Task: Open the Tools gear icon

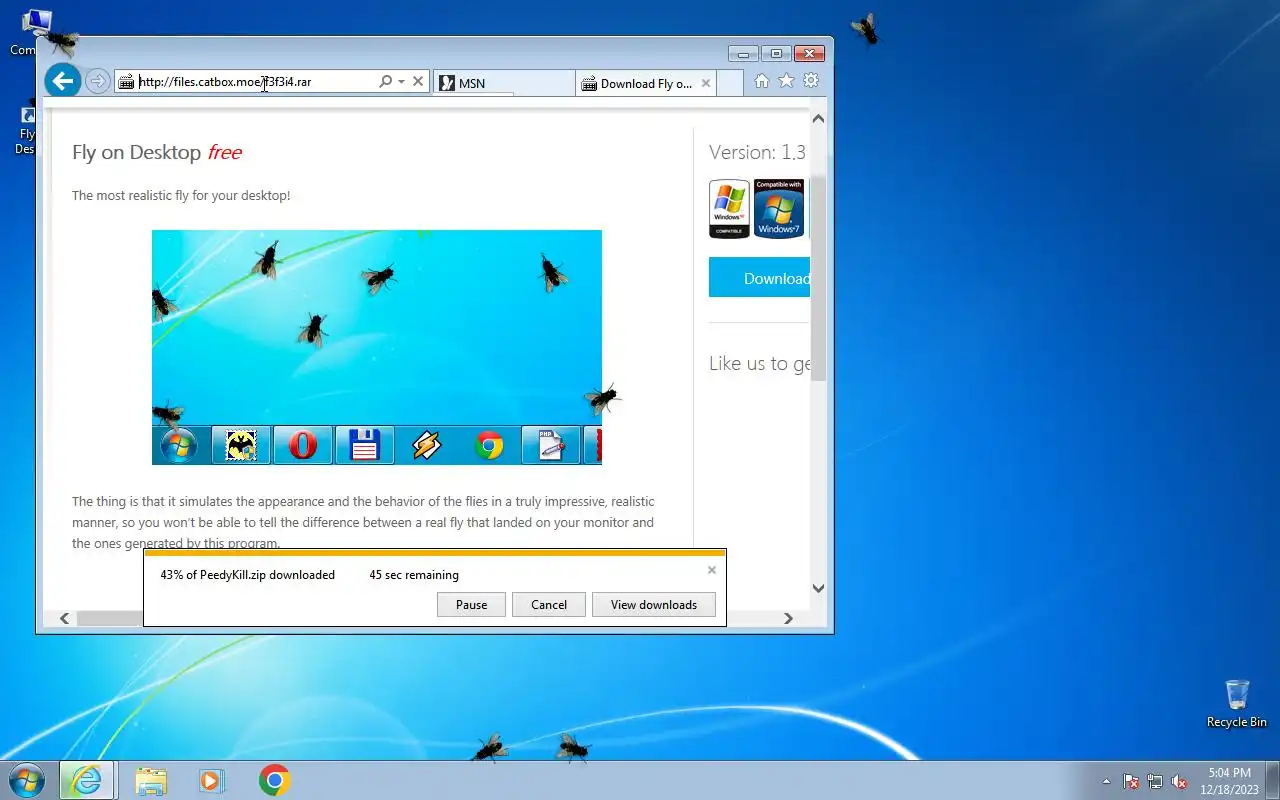Action: tap(811, 81)
